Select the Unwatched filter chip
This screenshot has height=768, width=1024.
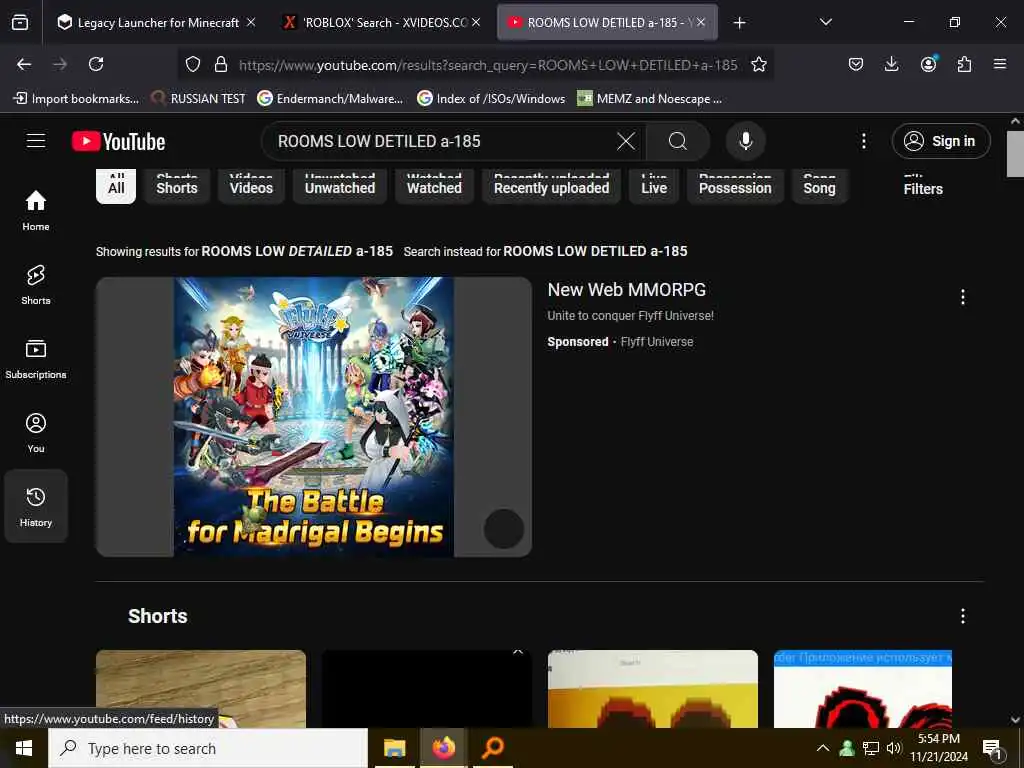point(340,187)
